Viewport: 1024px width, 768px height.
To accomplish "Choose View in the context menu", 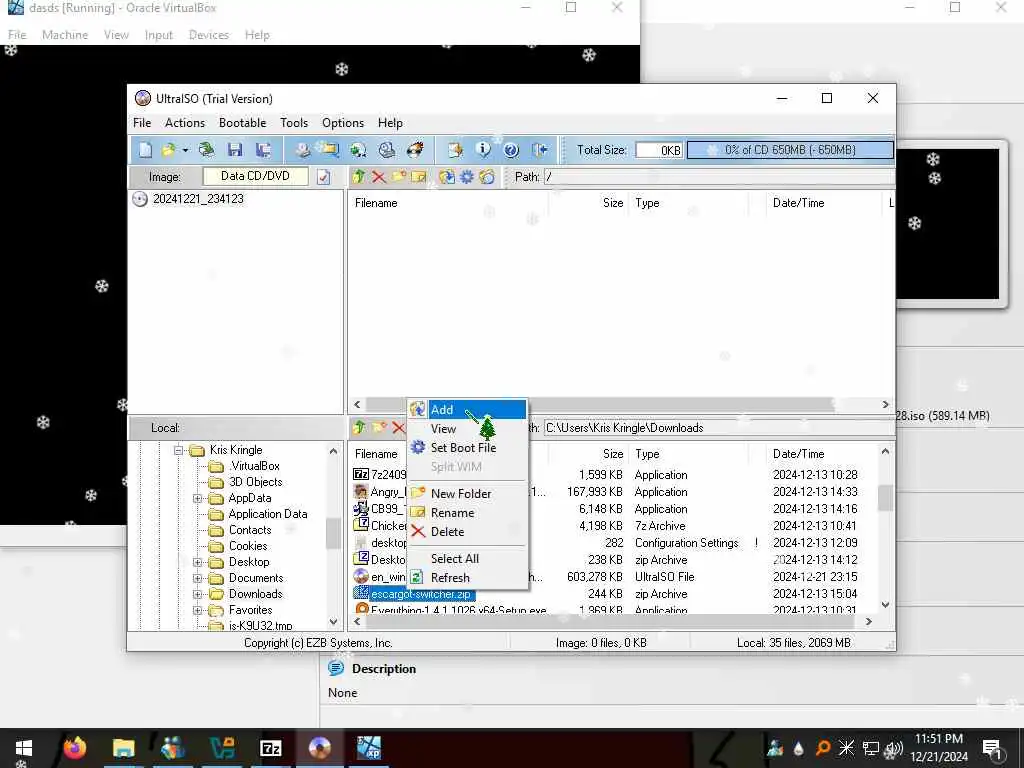I will pyautogui.click(x=468, y=429).
